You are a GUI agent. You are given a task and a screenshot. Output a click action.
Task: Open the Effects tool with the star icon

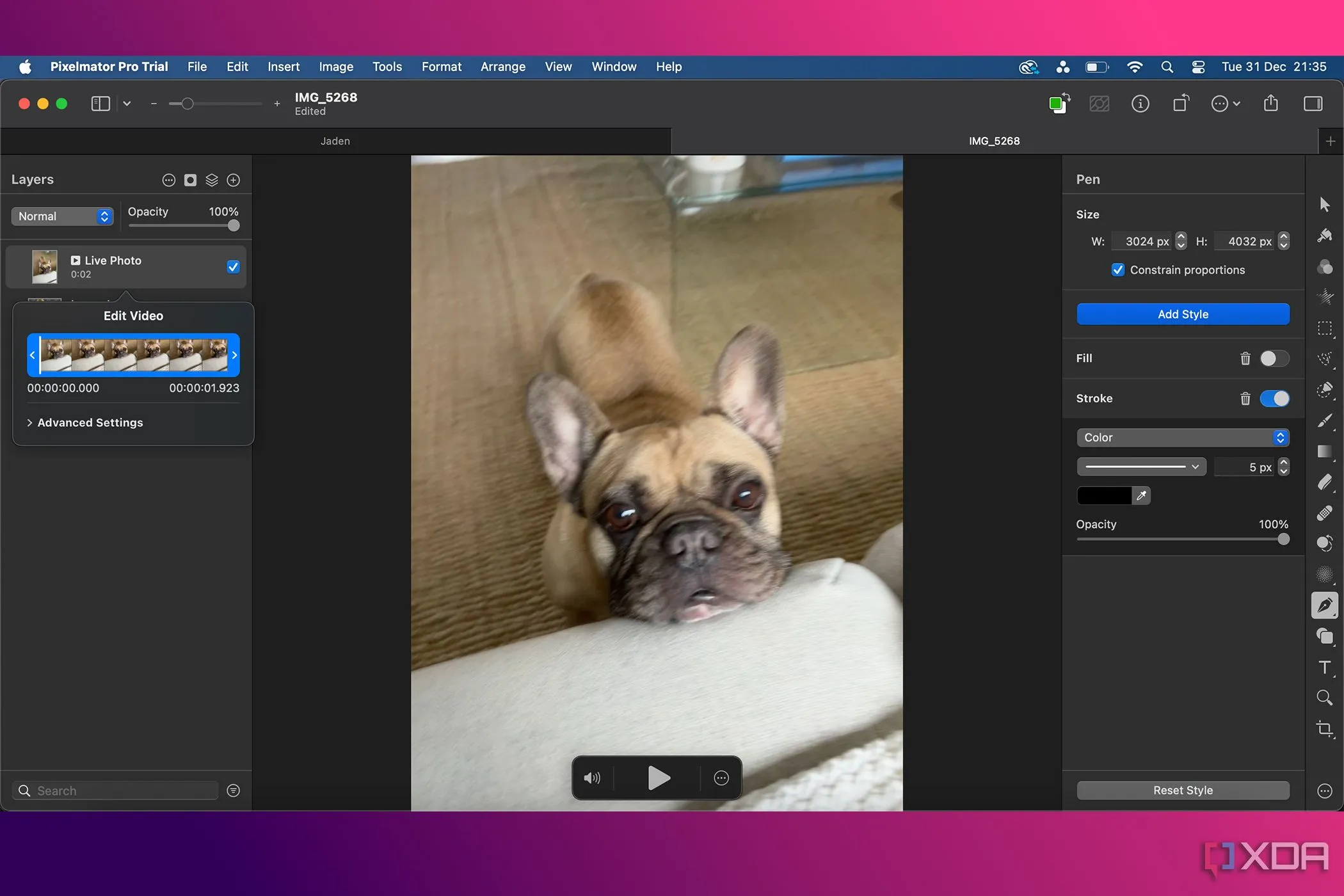click(1325, 297)
